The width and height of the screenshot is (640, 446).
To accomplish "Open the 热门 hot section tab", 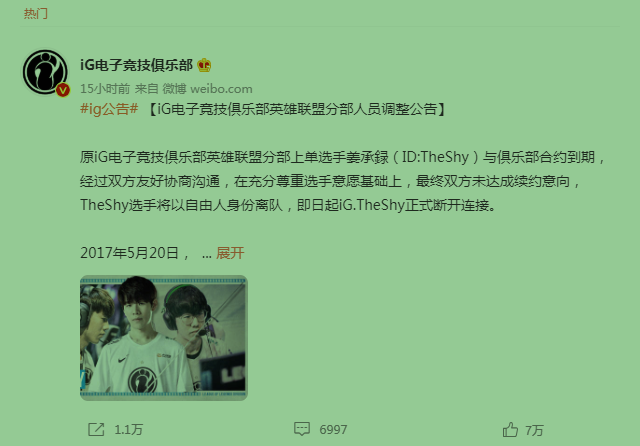I will click(x=36, y=13).
